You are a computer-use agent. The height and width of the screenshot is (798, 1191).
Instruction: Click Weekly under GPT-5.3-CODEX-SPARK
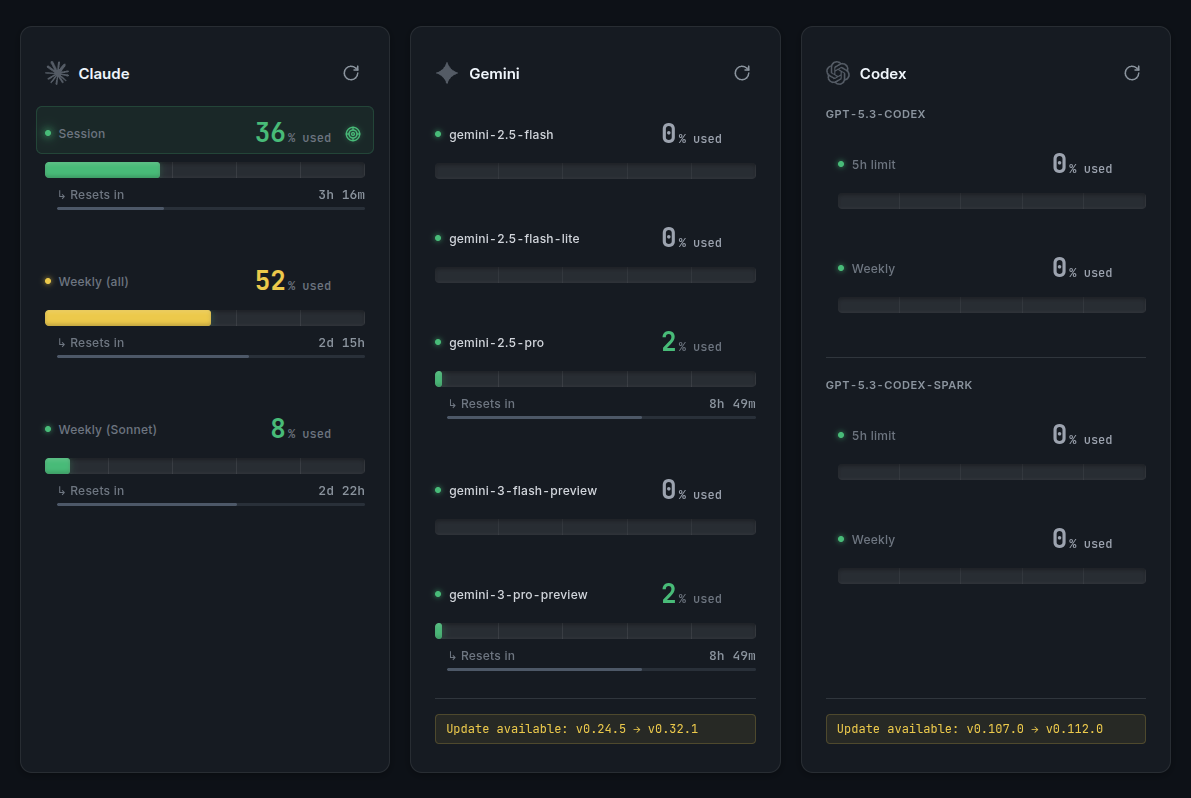[x=874, y=540]
